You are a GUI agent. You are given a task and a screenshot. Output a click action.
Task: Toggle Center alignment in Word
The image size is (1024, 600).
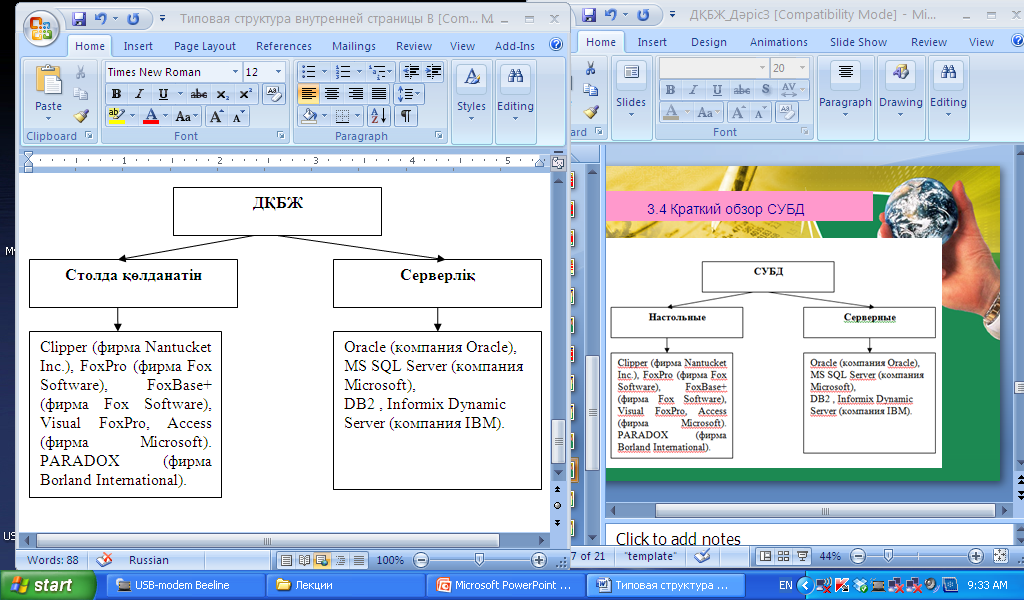pos(332,94)
